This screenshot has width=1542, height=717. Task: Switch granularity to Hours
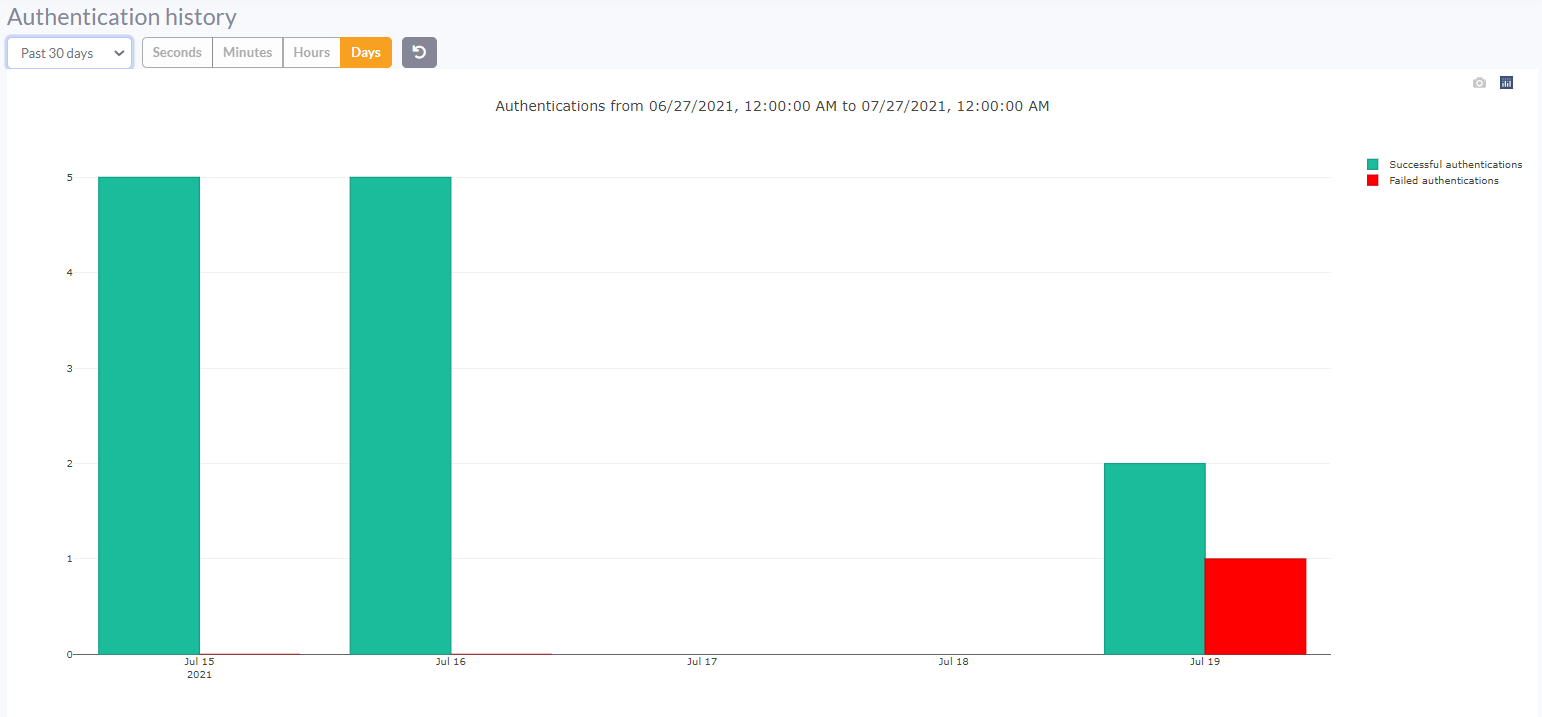311,52
